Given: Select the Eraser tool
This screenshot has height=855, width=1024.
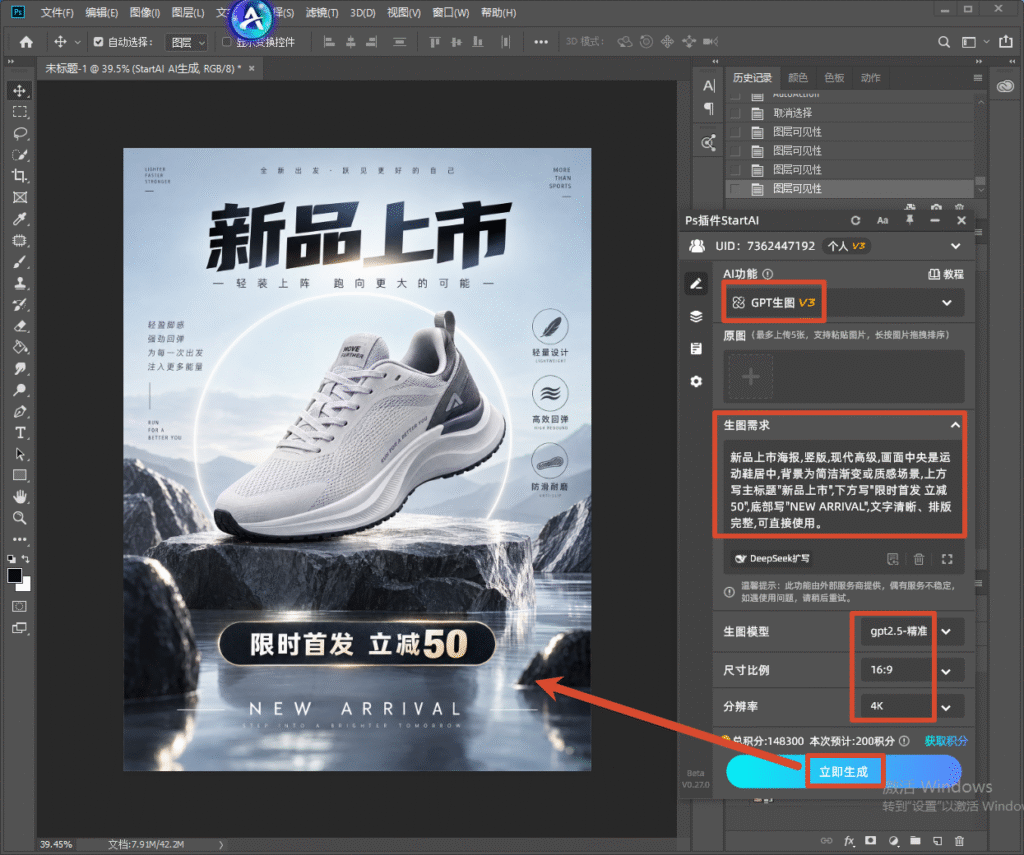Looking at the screenshot, I should 20,326.
